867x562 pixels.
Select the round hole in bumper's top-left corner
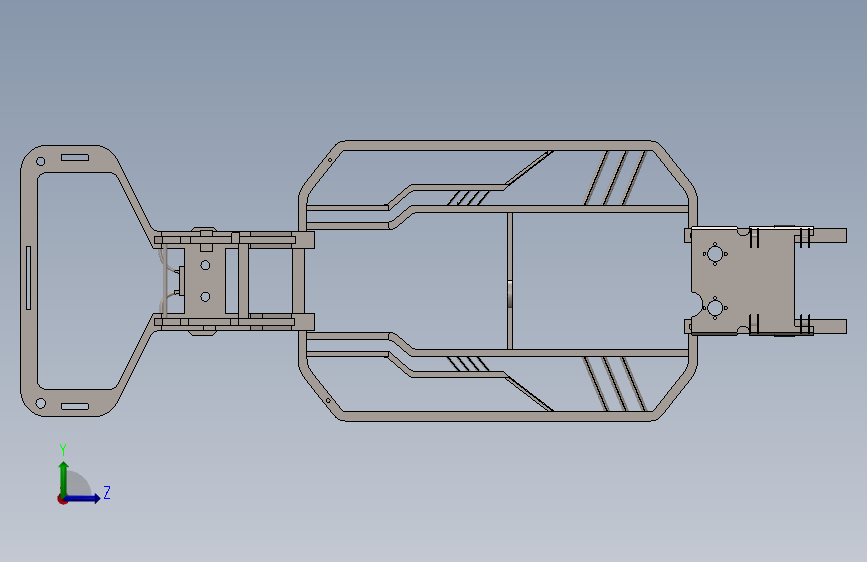click(x=40, y=162)
